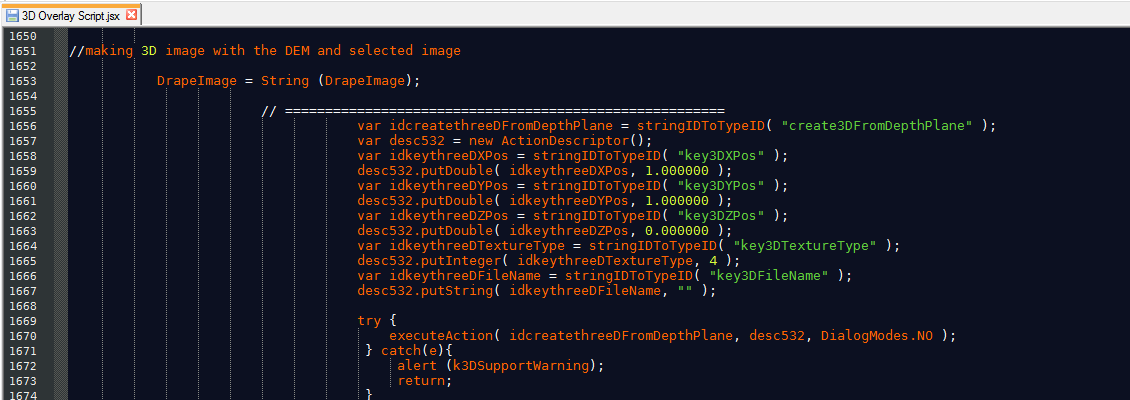Click line number 1651 in the gutter
Image resolution: width=1130 pixels, height=400 pixels.
pyautogui.click(x=21, y=51)
